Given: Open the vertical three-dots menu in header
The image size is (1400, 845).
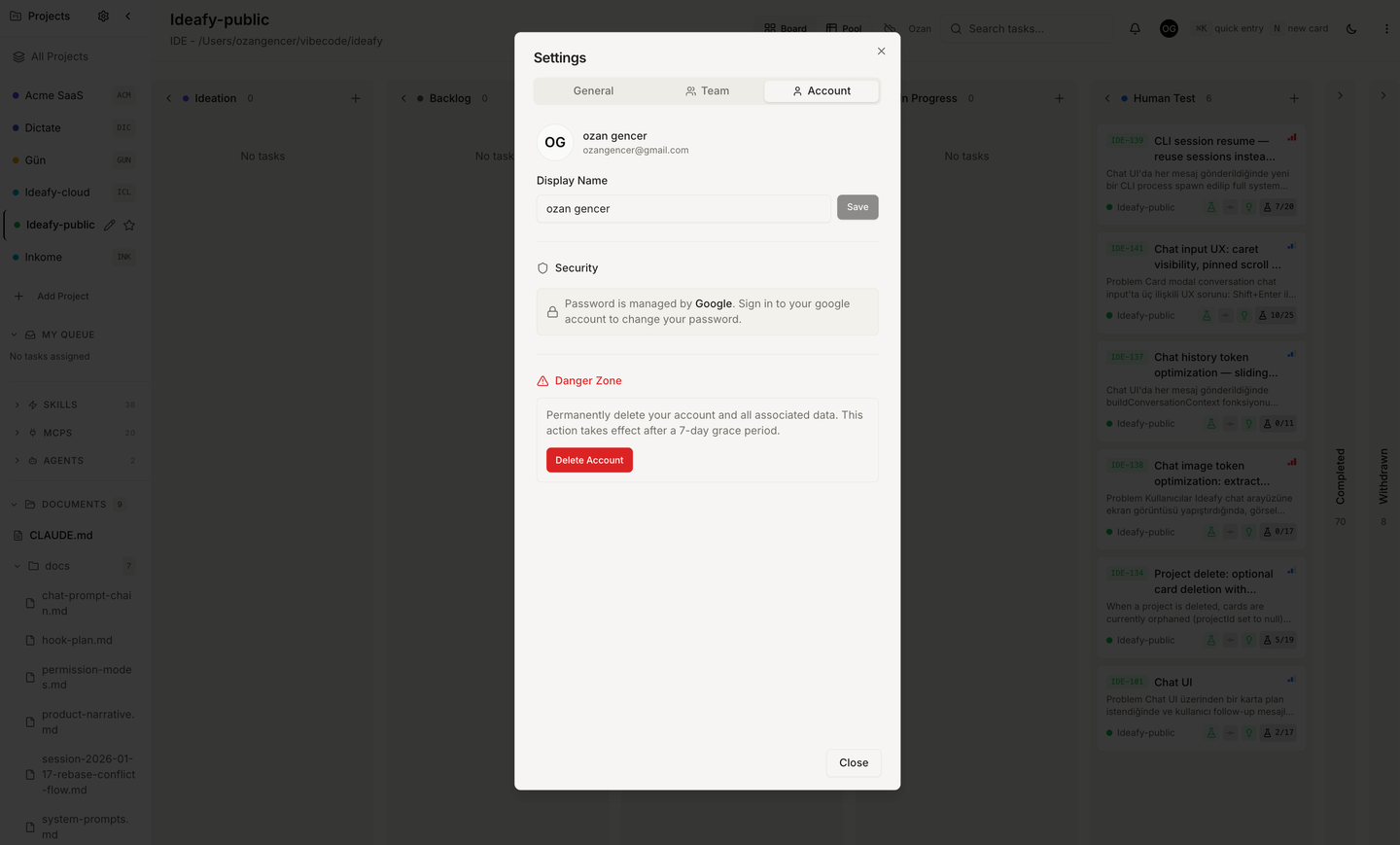Looking at the screenshot, I should [1386, 29].
